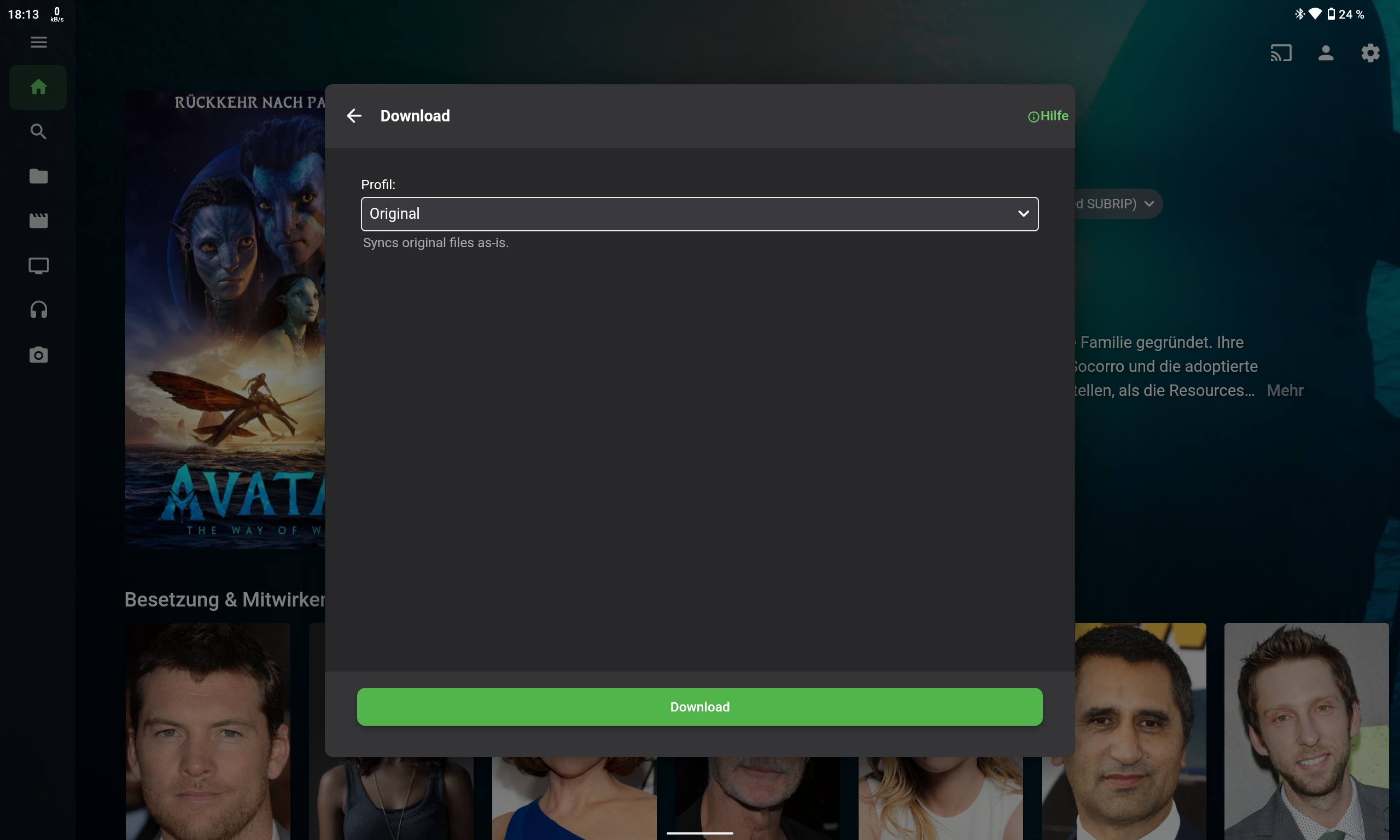Open the photos camera icon
Viewport: 1400px width, 840px height.
tap(38, 355)
